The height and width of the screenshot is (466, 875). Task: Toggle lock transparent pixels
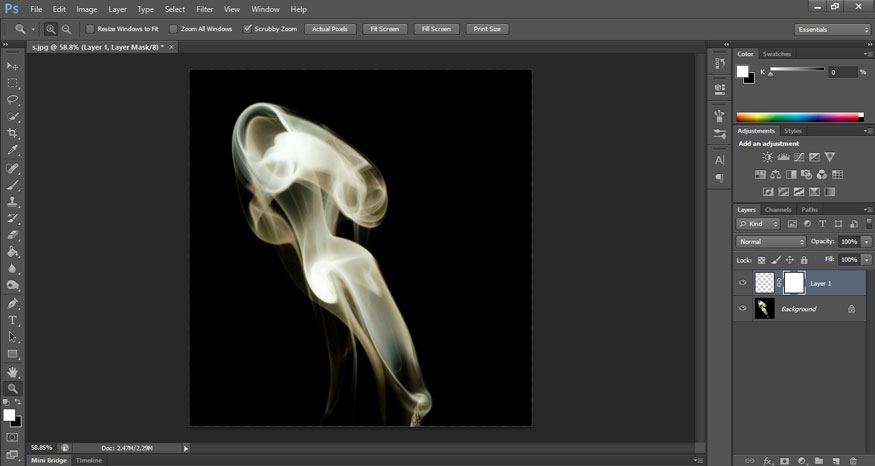click(761, 260)
